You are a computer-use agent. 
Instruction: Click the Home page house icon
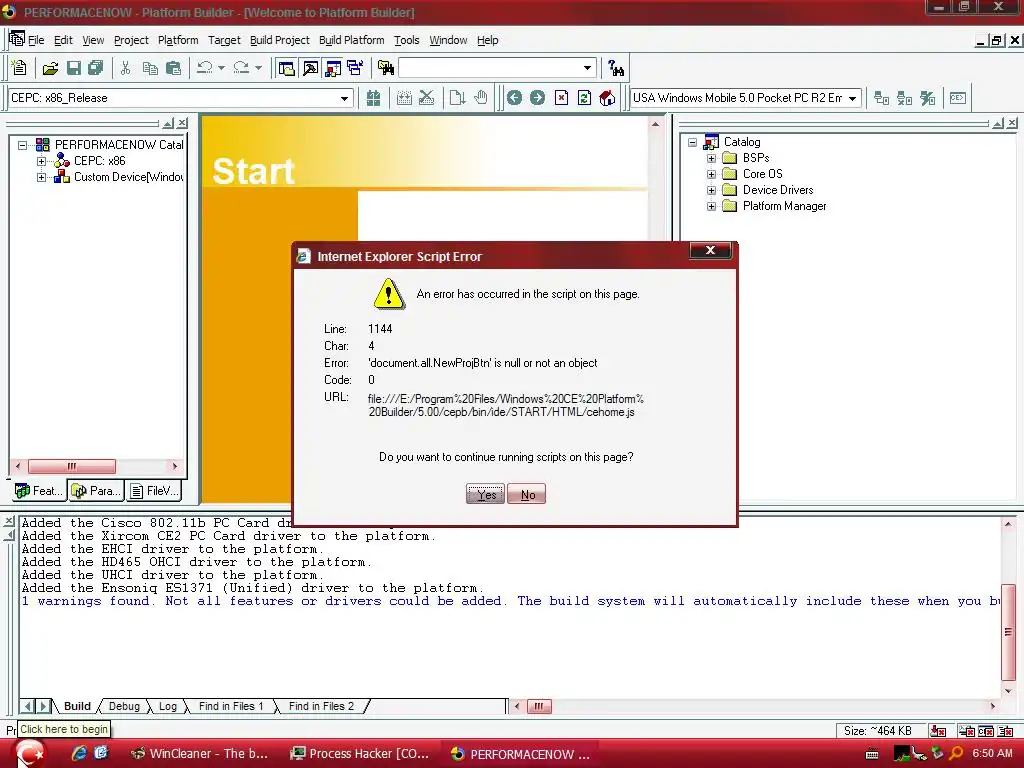[607, 98]
